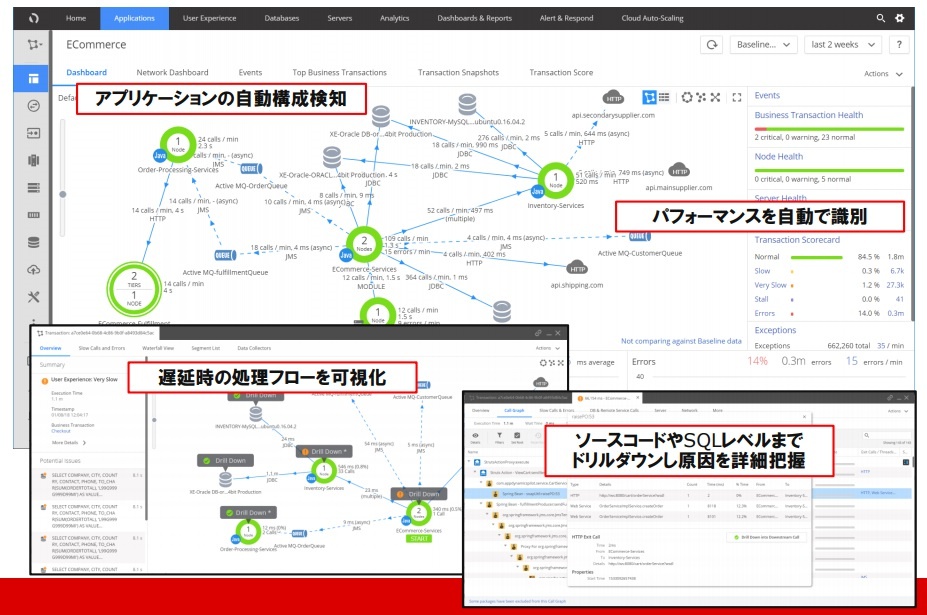Click the Filters funnel icon in call graph window

(499, 436)
